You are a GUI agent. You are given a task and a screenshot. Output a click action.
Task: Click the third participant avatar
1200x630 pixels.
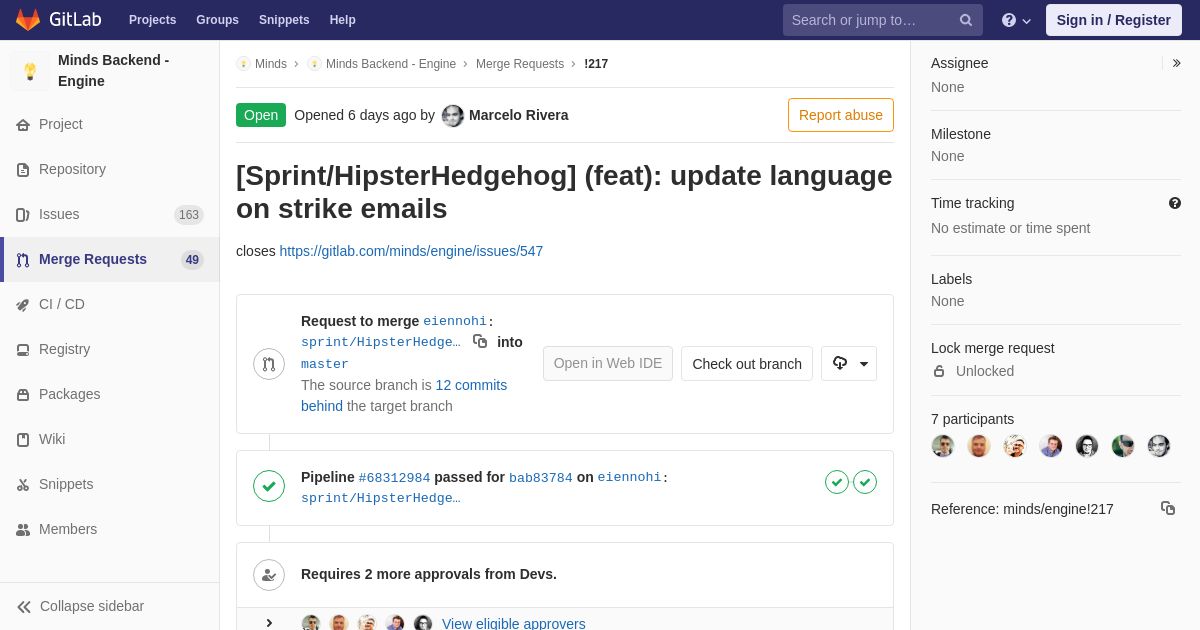(1015, 446)
